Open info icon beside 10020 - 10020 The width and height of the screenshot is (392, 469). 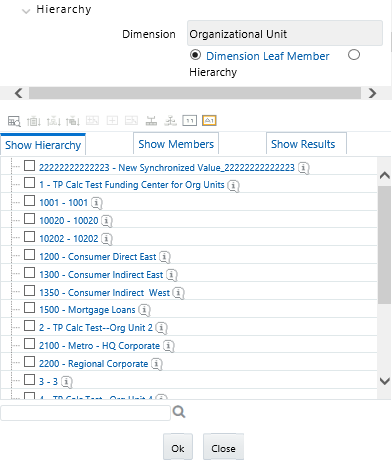coord(107,221)
